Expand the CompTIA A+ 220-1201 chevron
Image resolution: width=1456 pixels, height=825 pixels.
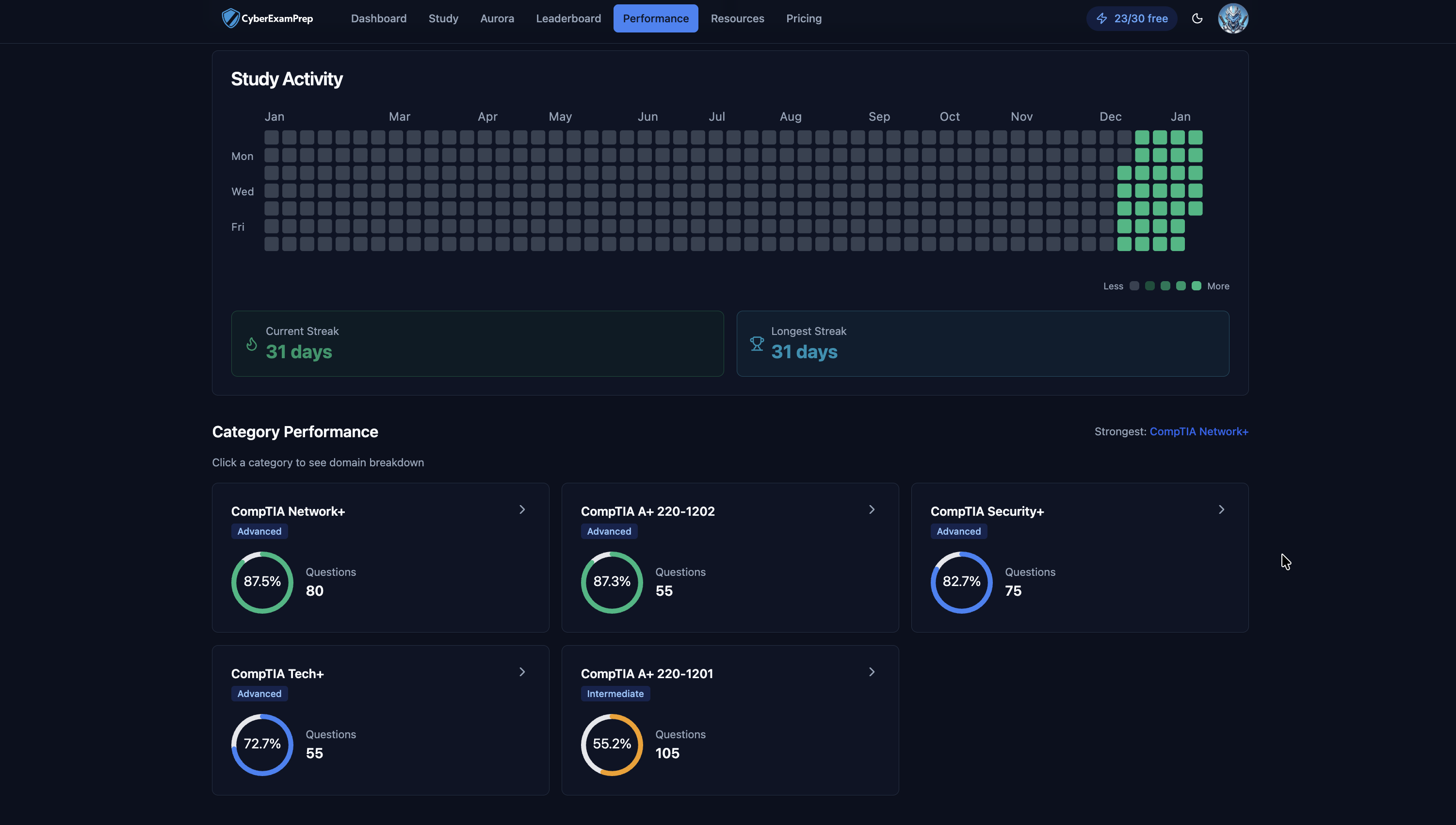[x=872, y=671]
